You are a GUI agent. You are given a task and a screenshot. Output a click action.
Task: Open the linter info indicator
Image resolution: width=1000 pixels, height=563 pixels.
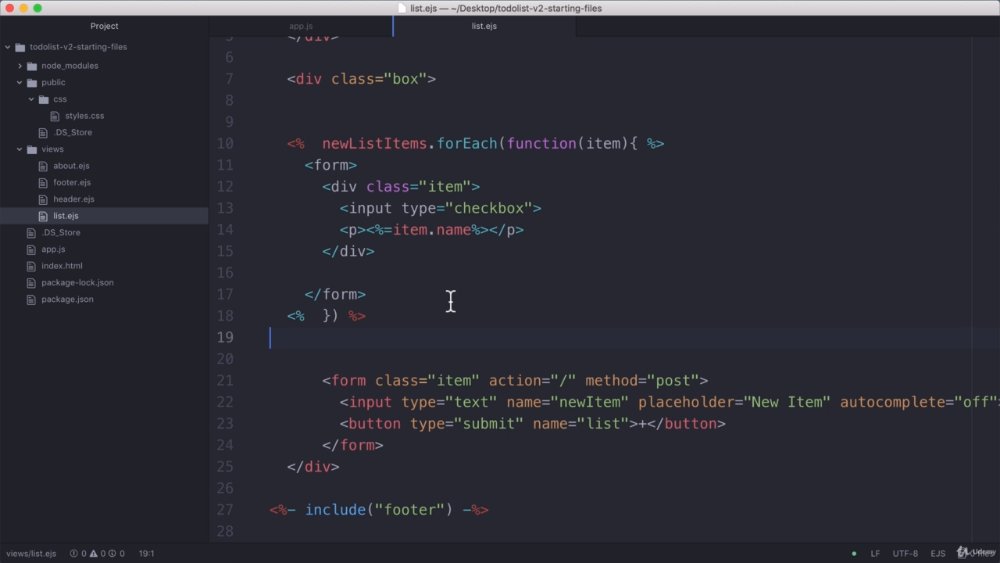pyautogui.click(x=117, y=553)
